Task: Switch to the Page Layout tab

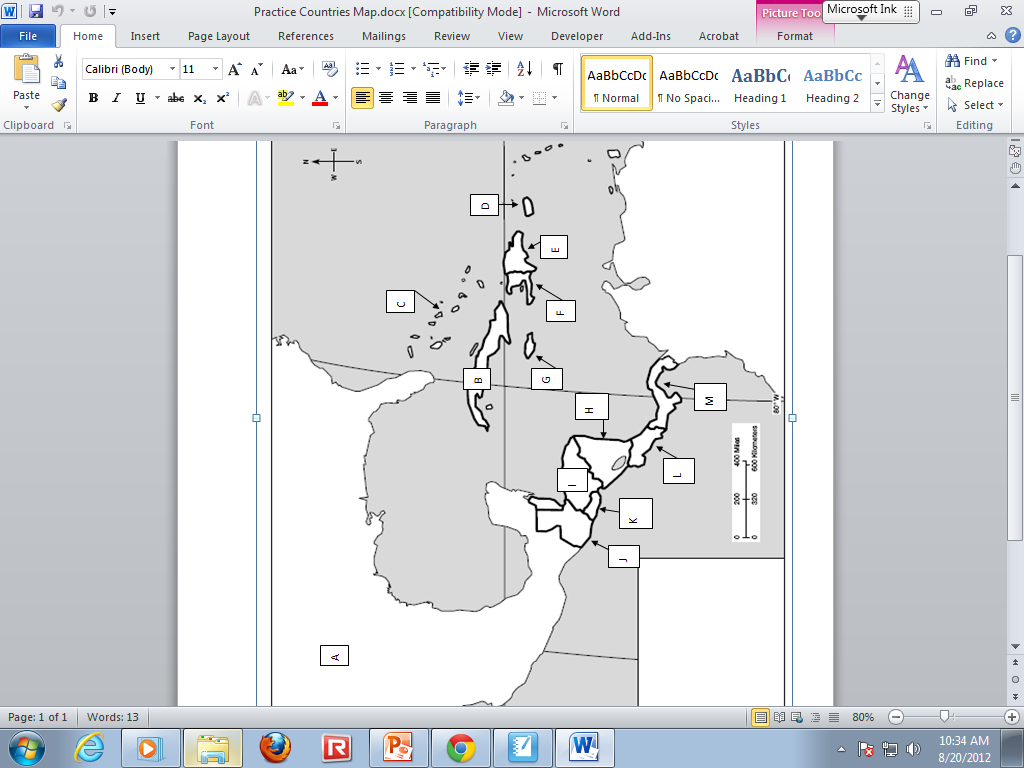Action: [x=219, y=36]
